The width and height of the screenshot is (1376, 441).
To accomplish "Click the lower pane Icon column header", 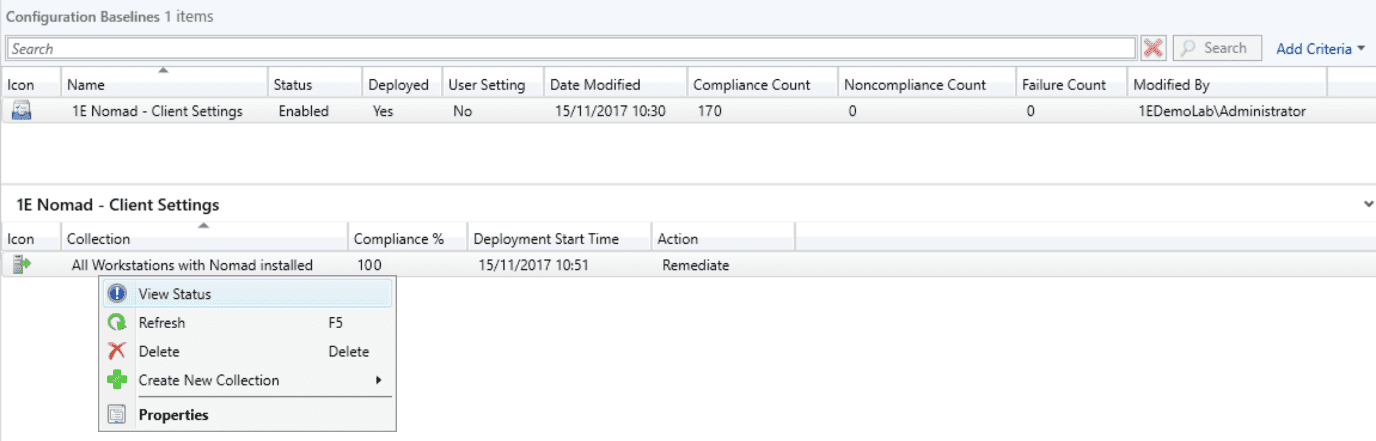I will [x=31, y=239].
